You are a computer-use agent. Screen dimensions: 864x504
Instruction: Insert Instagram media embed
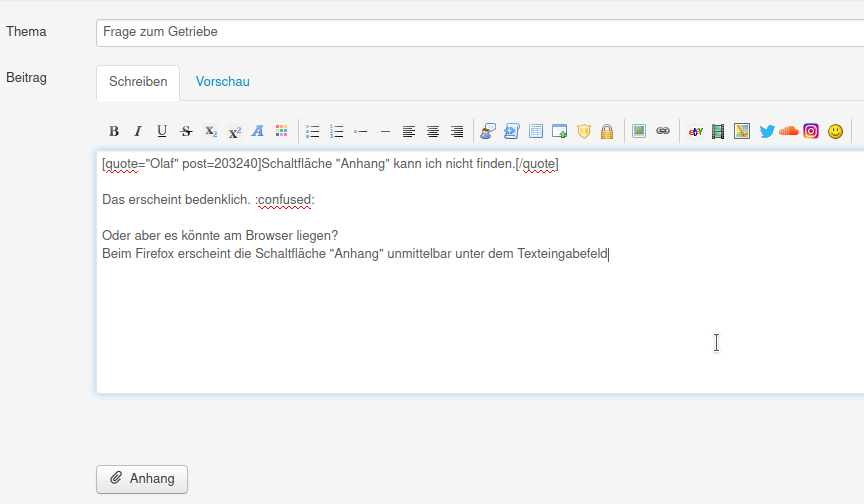click(x=811, y=131)
